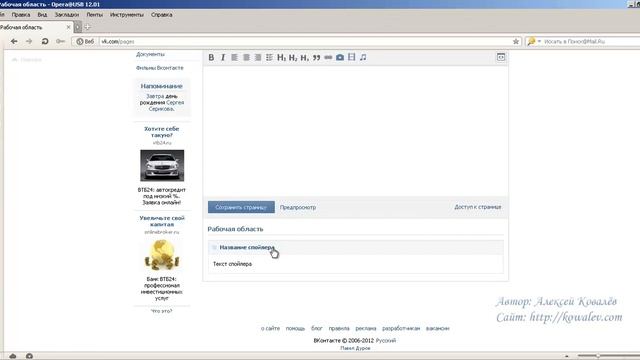
Task: Open the Справка menu
Action: 162,15
